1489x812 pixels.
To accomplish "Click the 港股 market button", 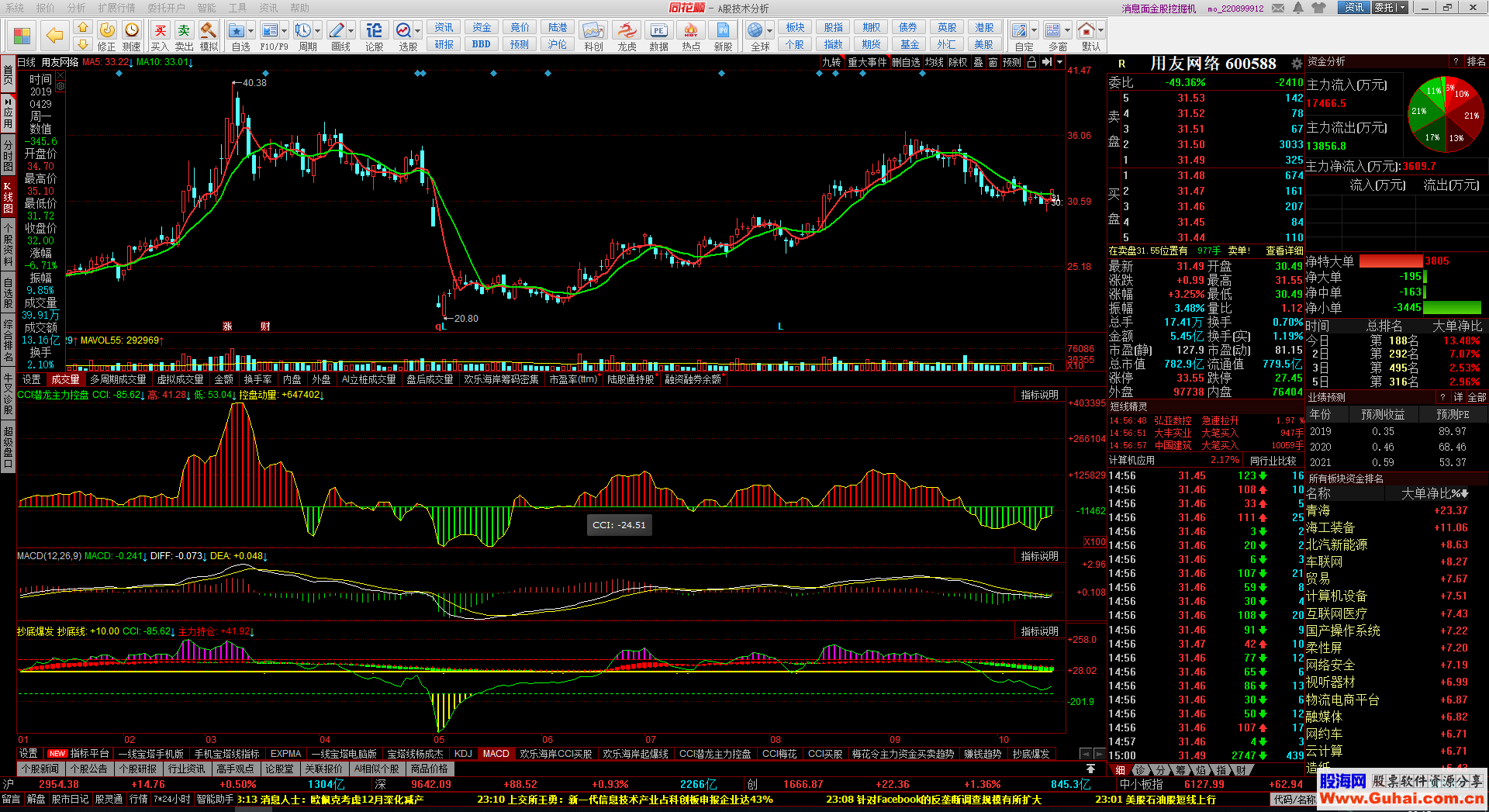I will pyautogui.click(x=984, y=28).
